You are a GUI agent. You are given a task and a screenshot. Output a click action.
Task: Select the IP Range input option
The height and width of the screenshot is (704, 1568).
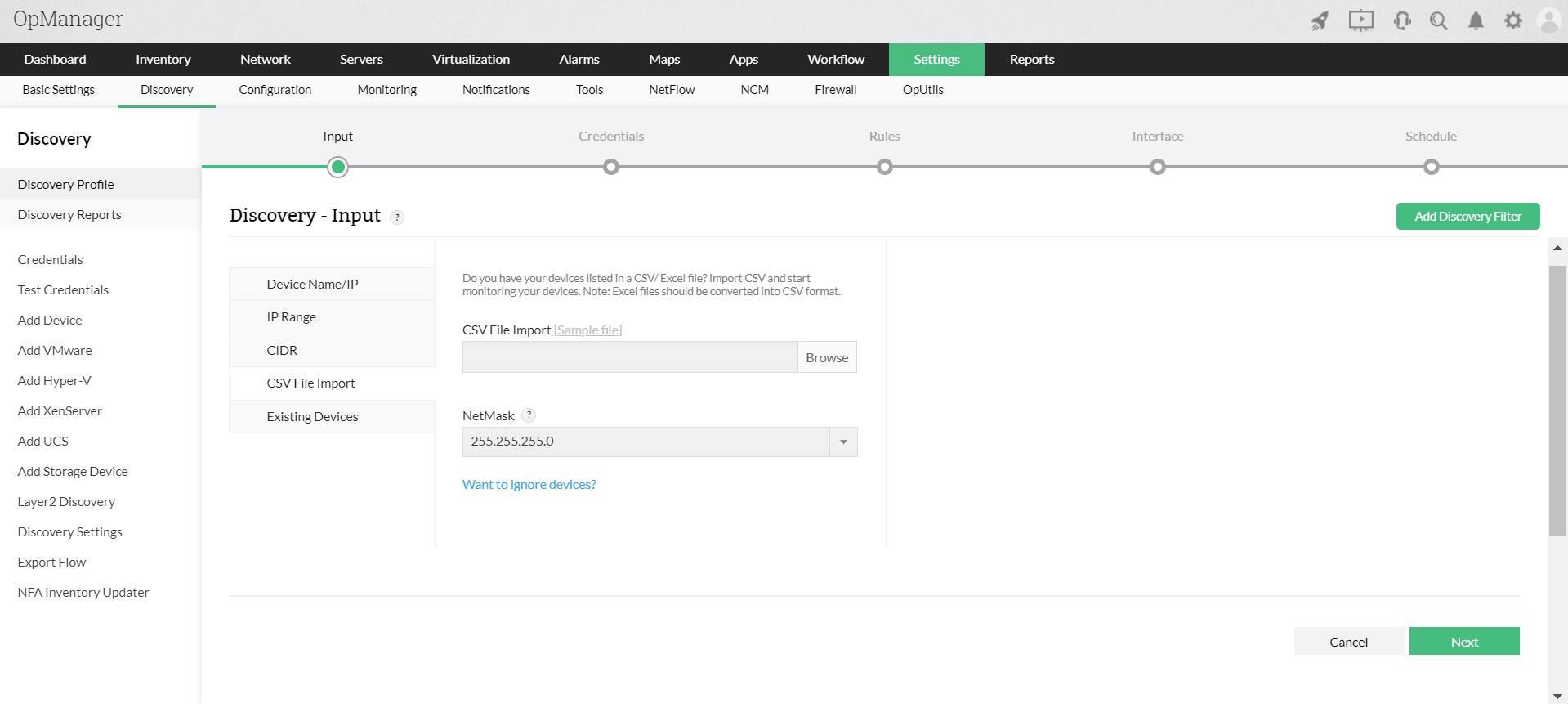(332, 317)
